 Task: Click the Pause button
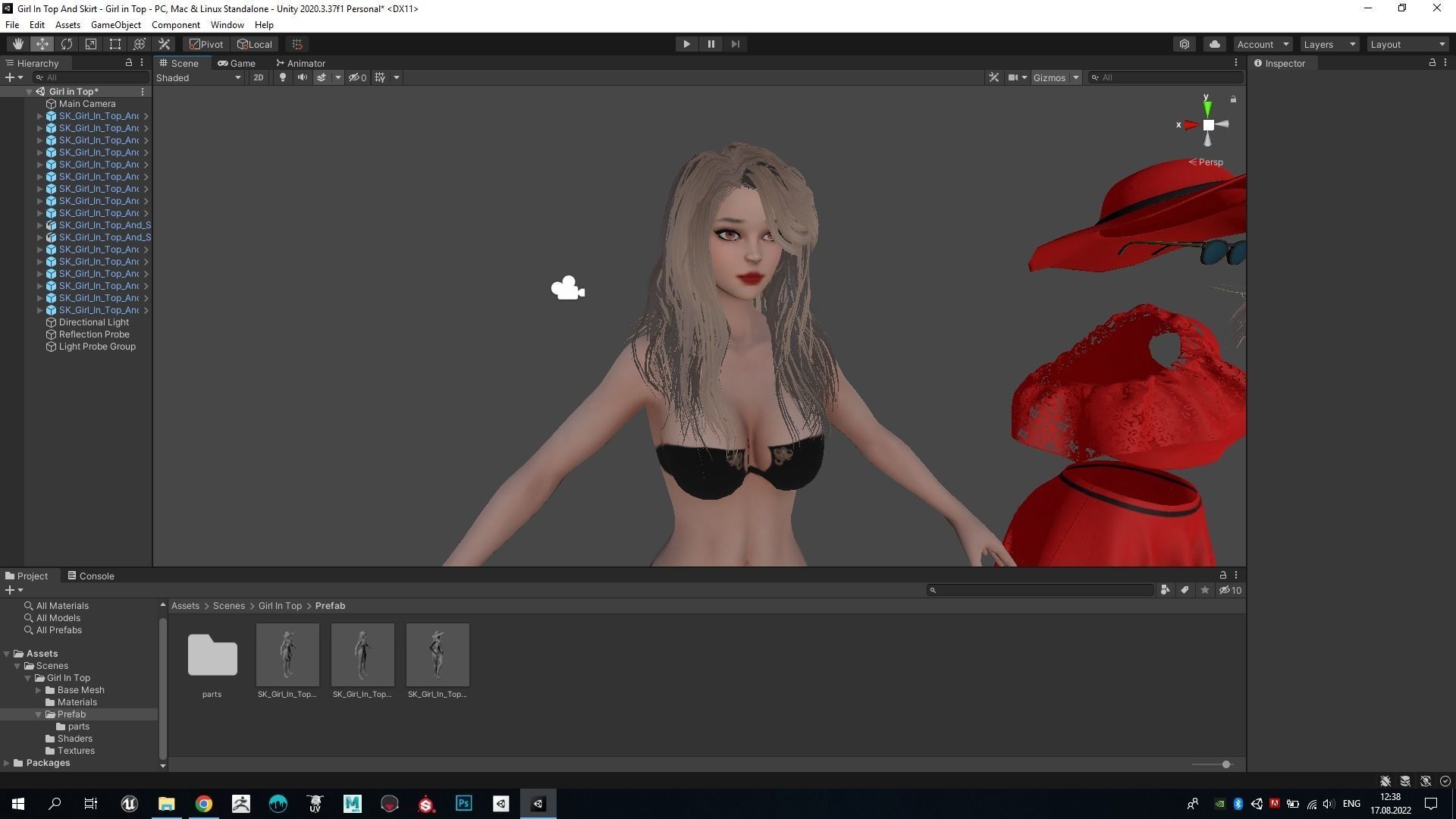[711, 44]
